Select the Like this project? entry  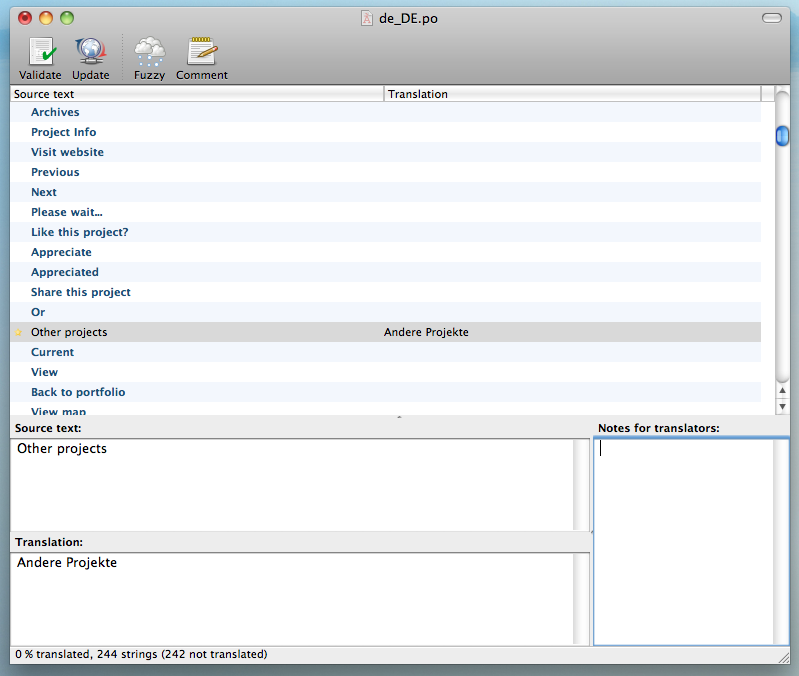pyautogui.click(x=79, y=232)
